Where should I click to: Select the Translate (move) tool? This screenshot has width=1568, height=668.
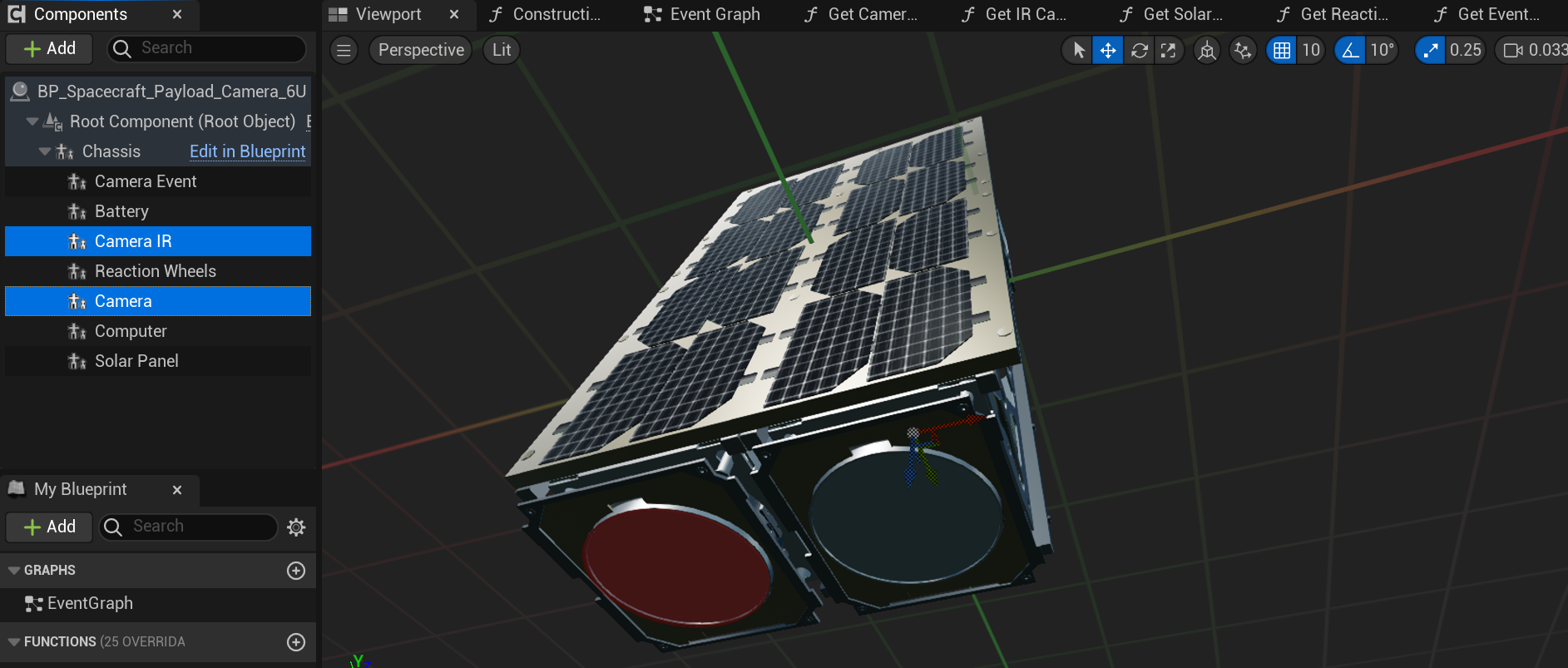(1108, 50)
